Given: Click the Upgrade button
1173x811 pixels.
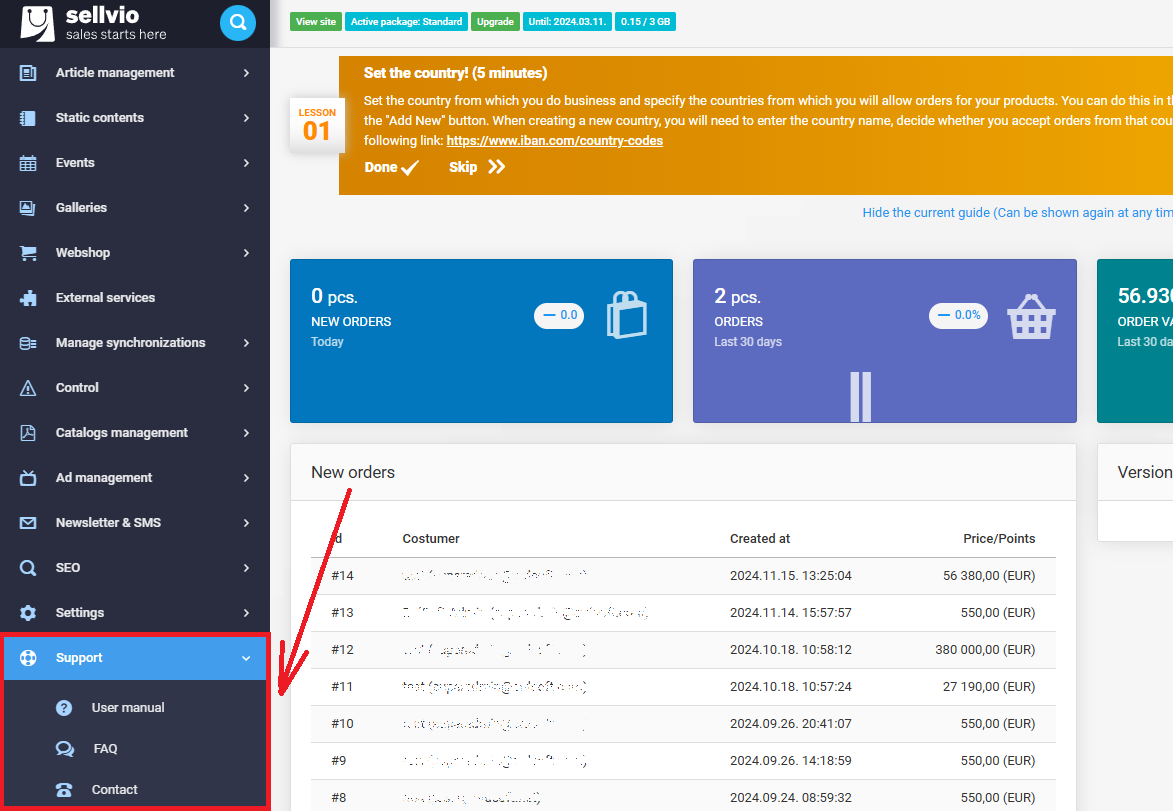Looking at the screenshot, I should (x=495, y=20).
